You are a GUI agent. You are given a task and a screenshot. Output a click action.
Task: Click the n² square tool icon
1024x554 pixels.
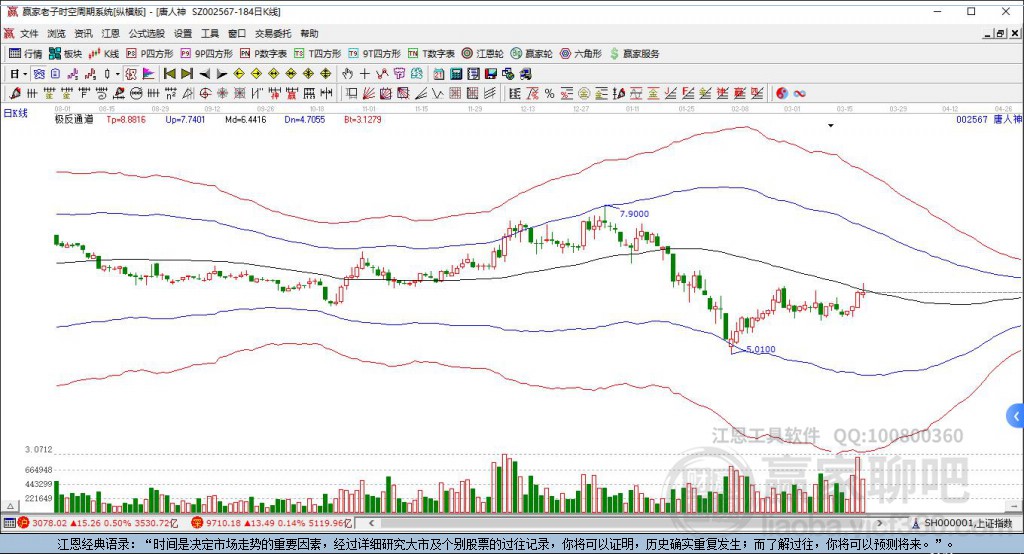coord(170,93)
